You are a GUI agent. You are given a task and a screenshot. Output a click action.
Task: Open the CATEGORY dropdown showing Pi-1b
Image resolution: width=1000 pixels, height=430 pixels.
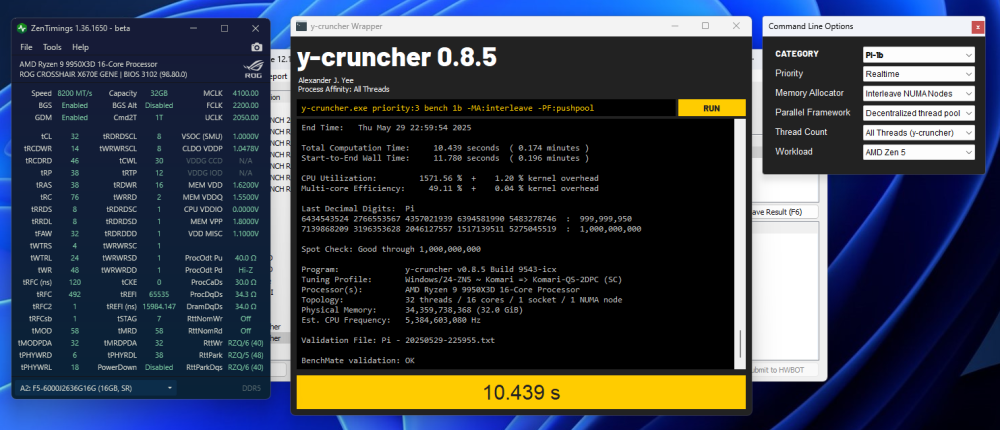click(918, 55)
